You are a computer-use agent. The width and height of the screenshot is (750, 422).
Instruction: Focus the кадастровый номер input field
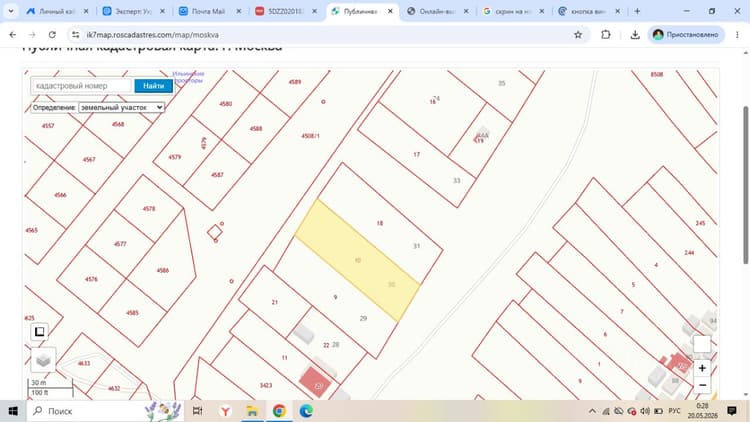(81, 86)
